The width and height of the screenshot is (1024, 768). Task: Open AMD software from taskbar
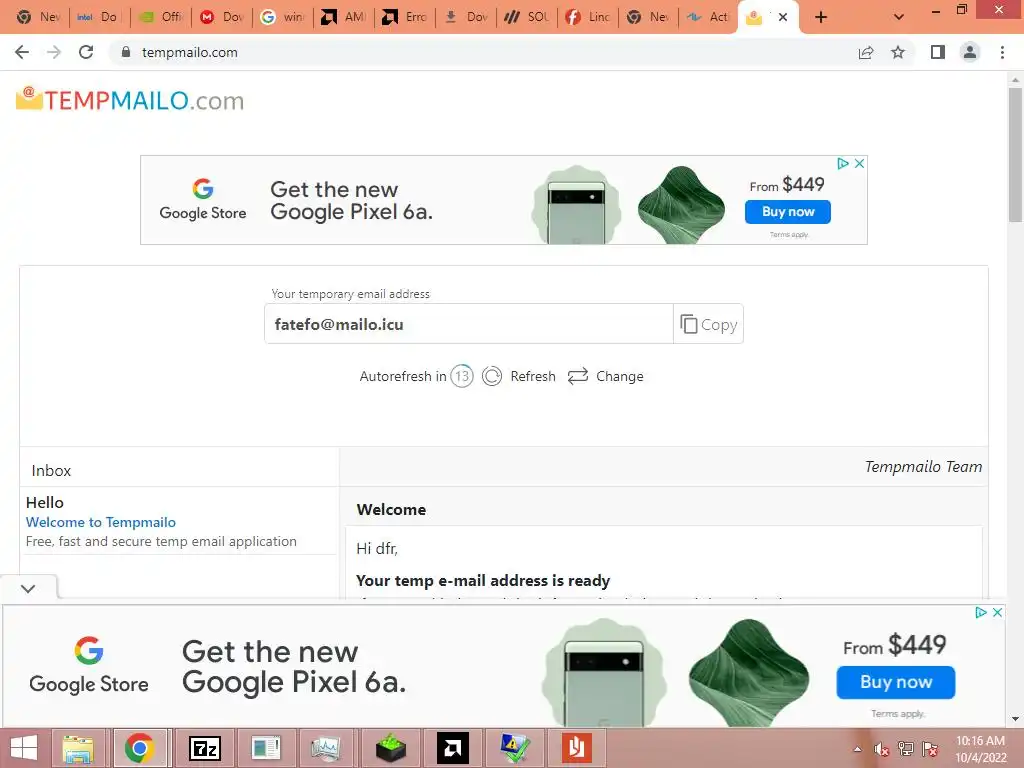(x=453, y=748)
